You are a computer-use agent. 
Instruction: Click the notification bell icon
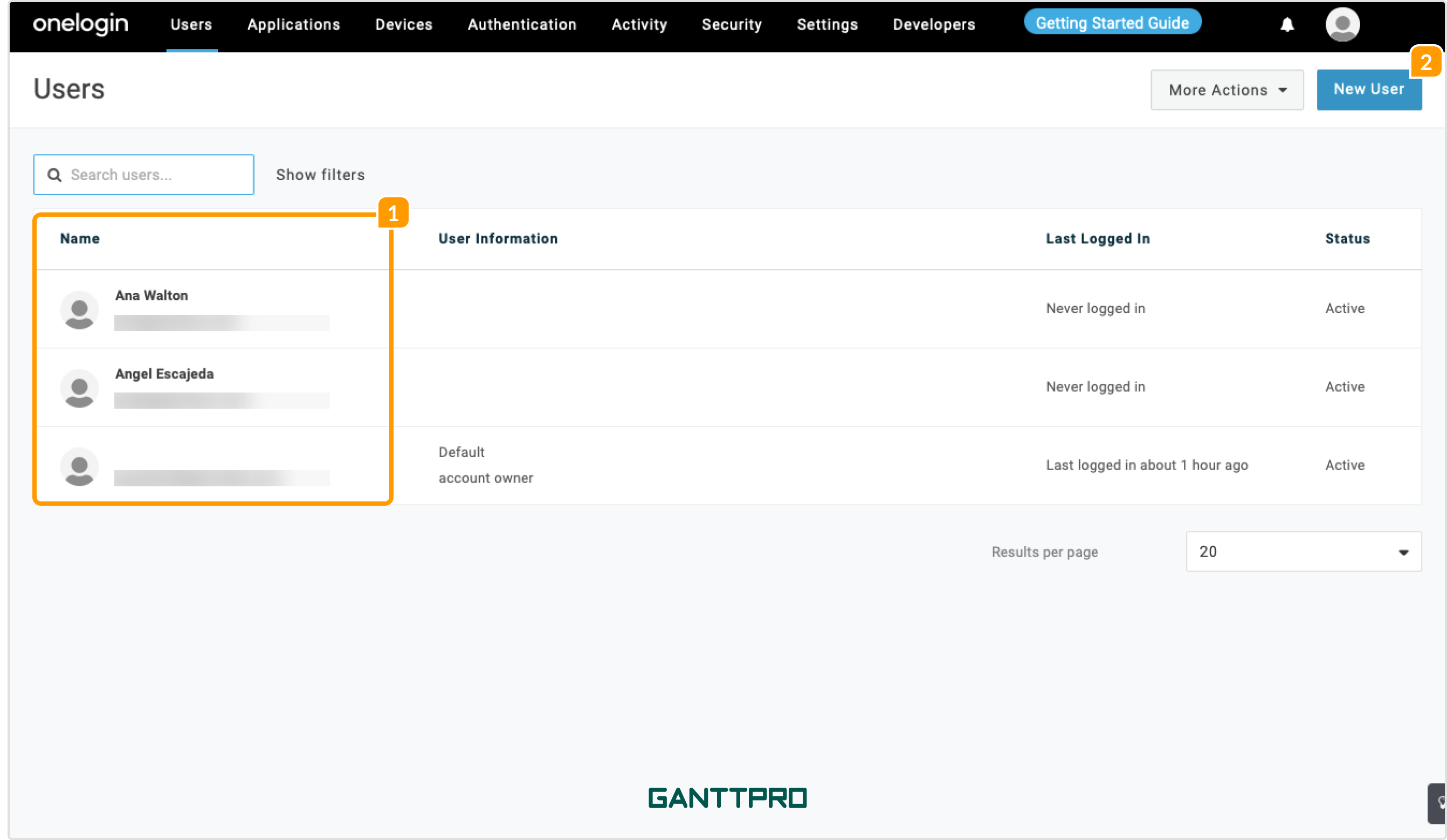pyautogui.click(x=1287, y=25)
